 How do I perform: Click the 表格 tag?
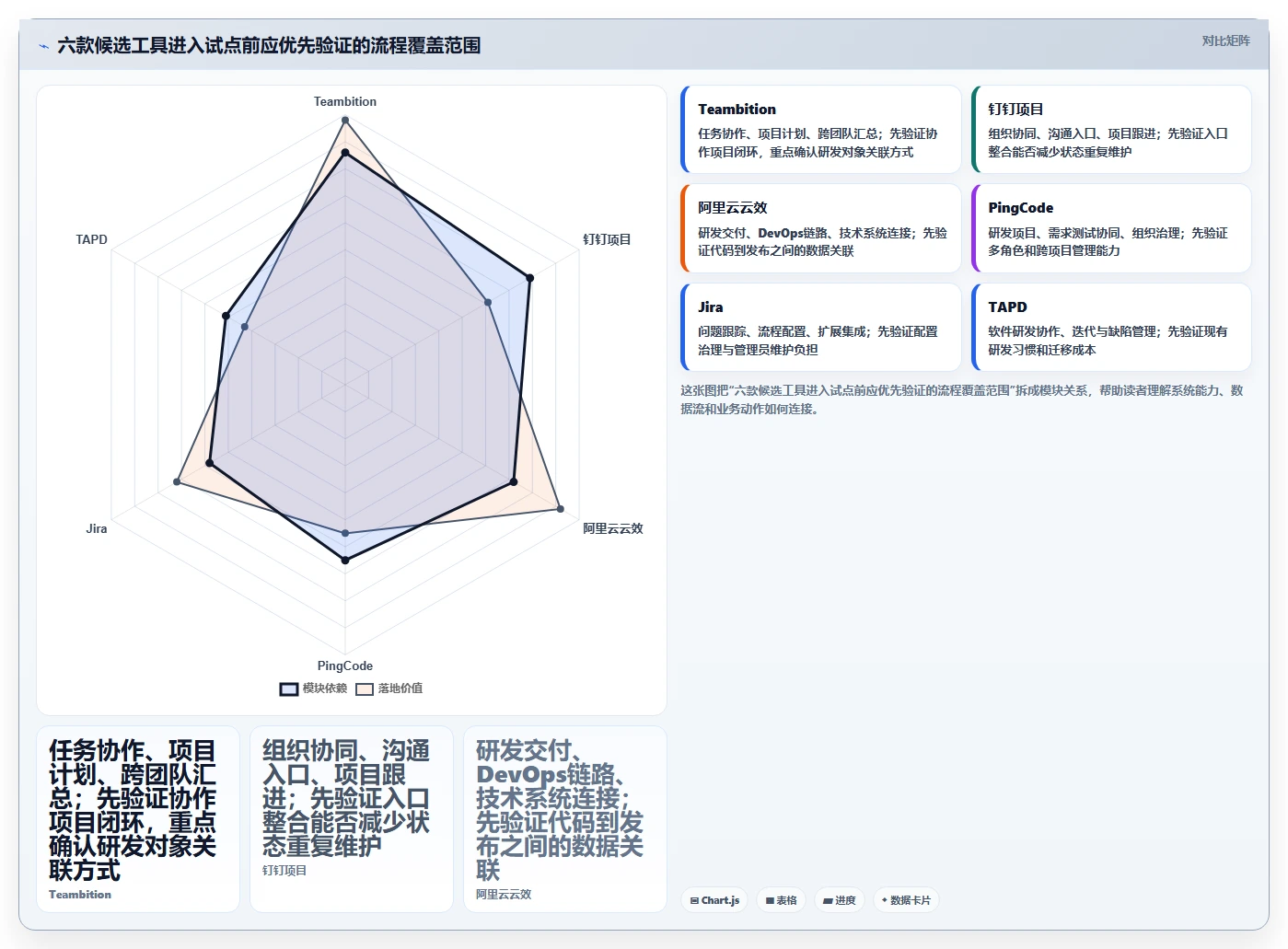782,900
